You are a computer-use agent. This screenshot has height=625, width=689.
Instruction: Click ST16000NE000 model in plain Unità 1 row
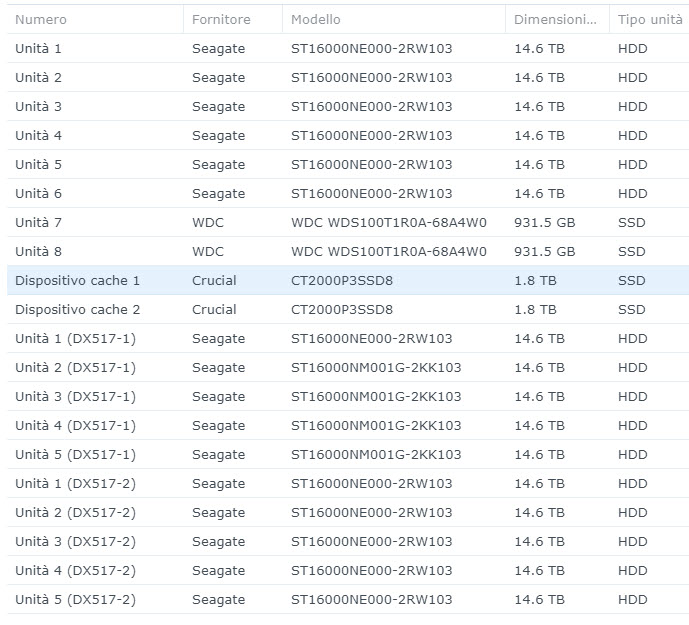(372, 48)
